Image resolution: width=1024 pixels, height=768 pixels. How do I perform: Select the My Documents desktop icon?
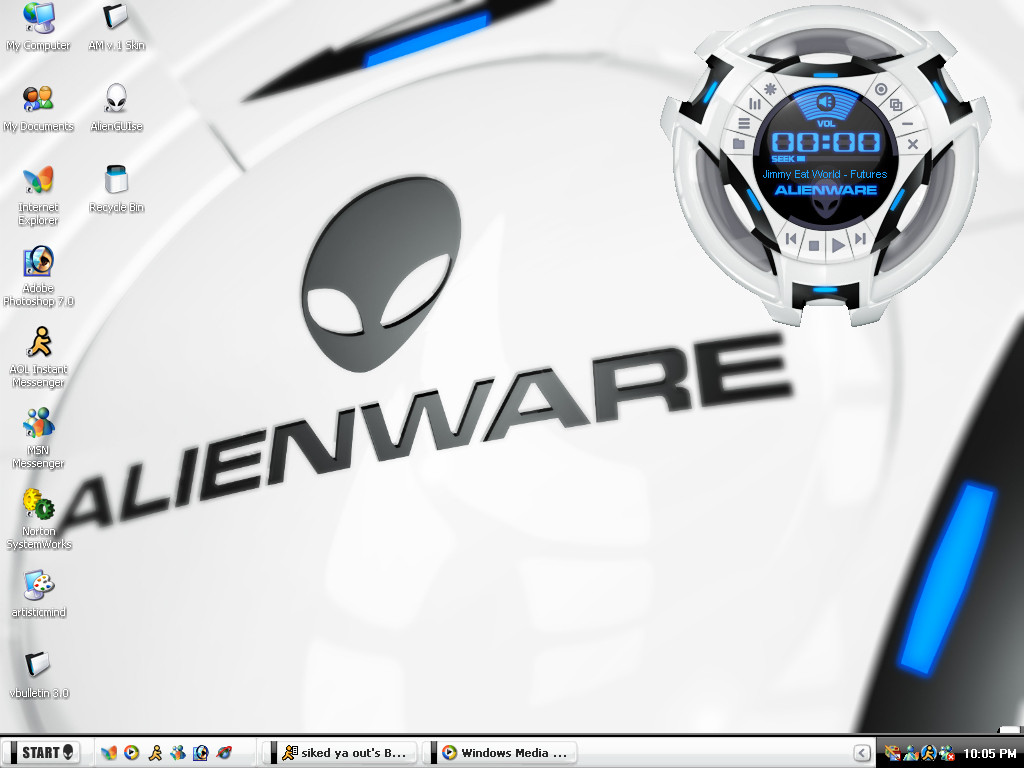point(38,108)
